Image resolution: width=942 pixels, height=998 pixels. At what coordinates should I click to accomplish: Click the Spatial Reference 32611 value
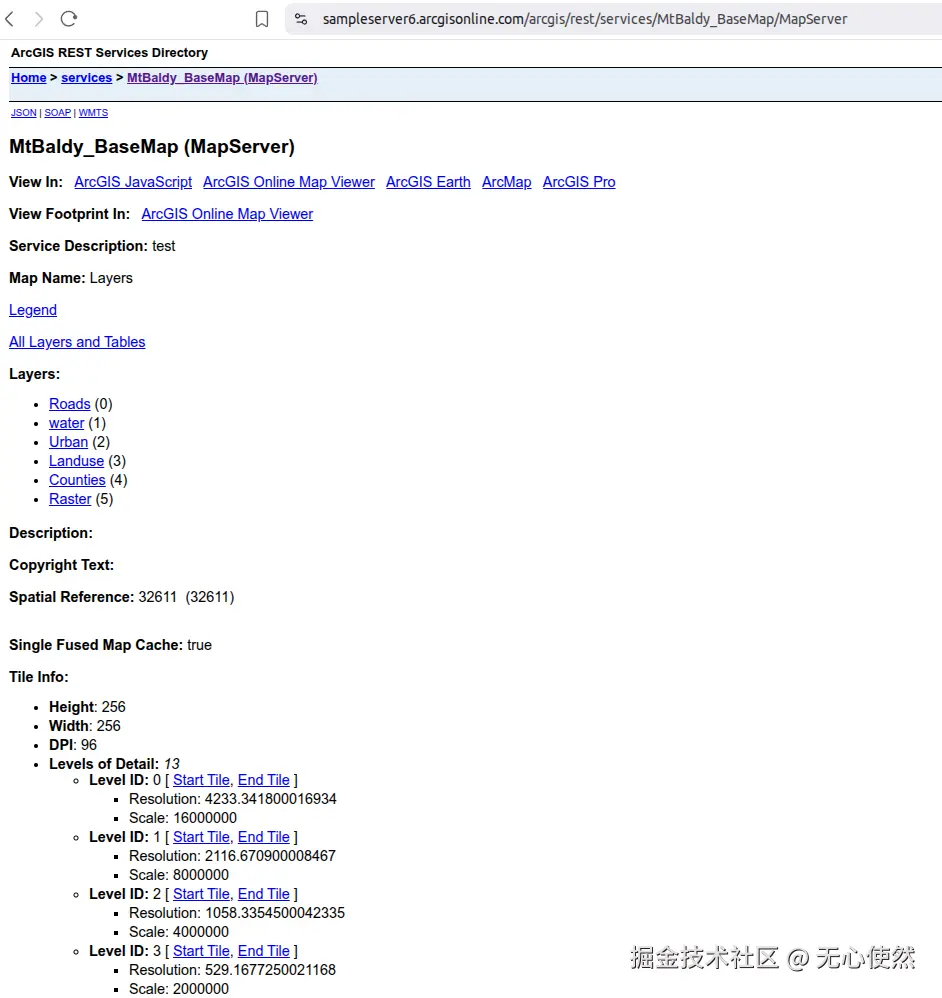click(186, 597)
